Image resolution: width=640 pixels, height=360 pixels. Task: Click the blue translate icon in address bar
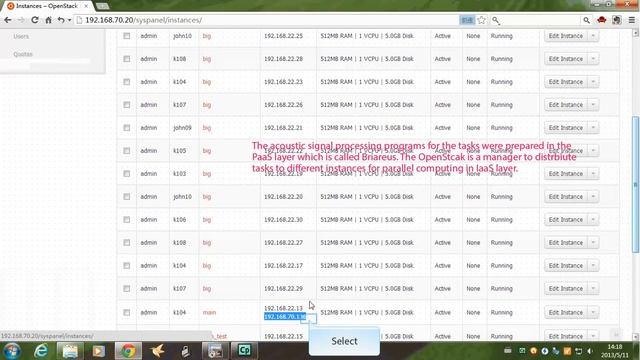(x=467, y=20)
